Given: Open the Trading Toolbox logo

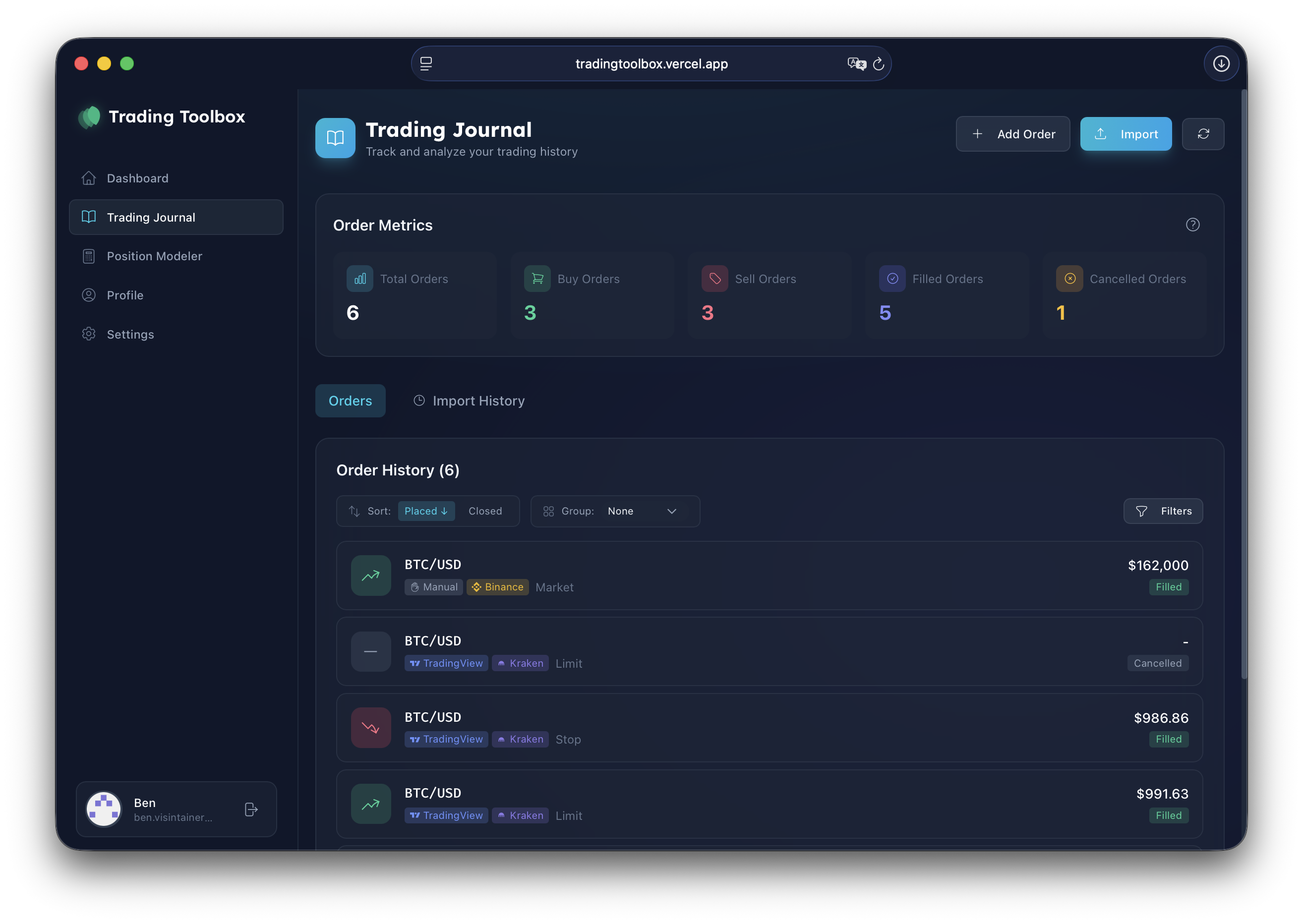Looking at the screenshot, I should coord(90,116).
